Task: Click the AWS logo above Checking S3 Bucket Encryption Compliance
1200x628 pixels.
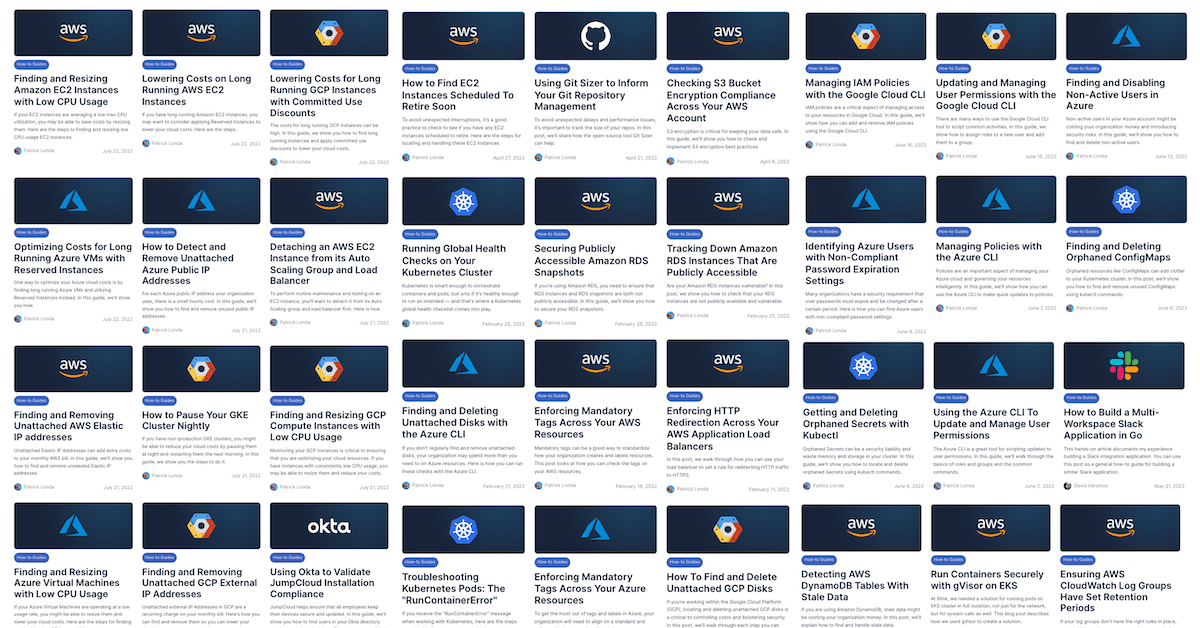Action: click(x=728, y=36)
